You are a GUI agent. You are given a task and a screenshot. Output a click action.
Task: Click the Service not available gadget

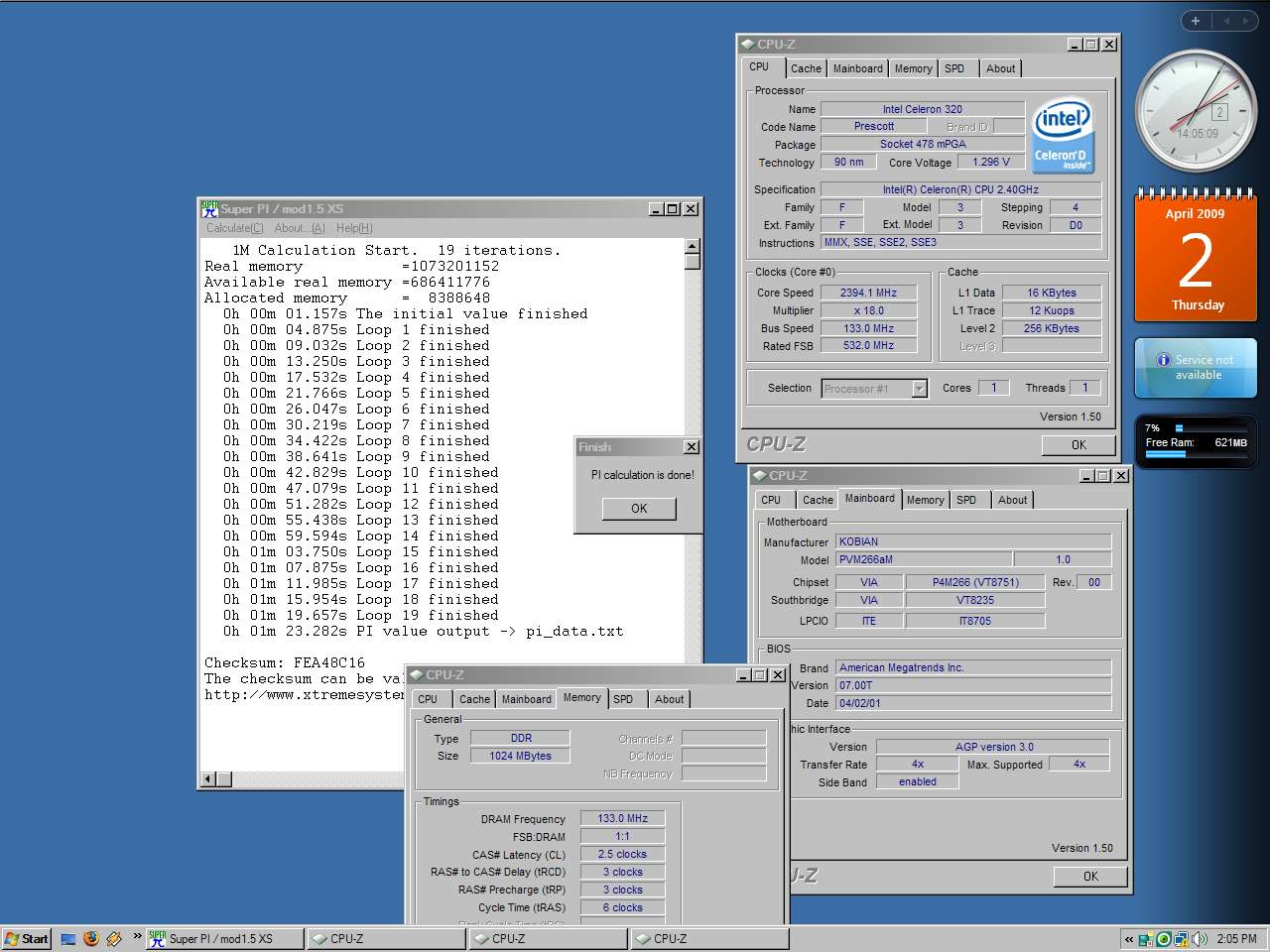click(x=1196, y=368)
